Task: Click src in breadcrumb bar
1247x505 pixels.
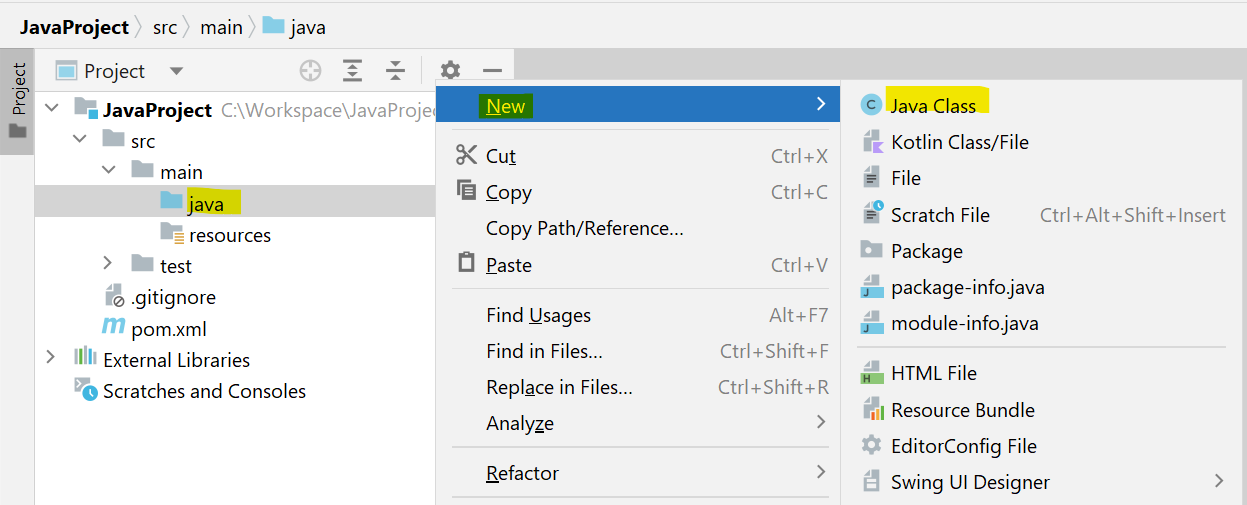Action: coord(165,27)
